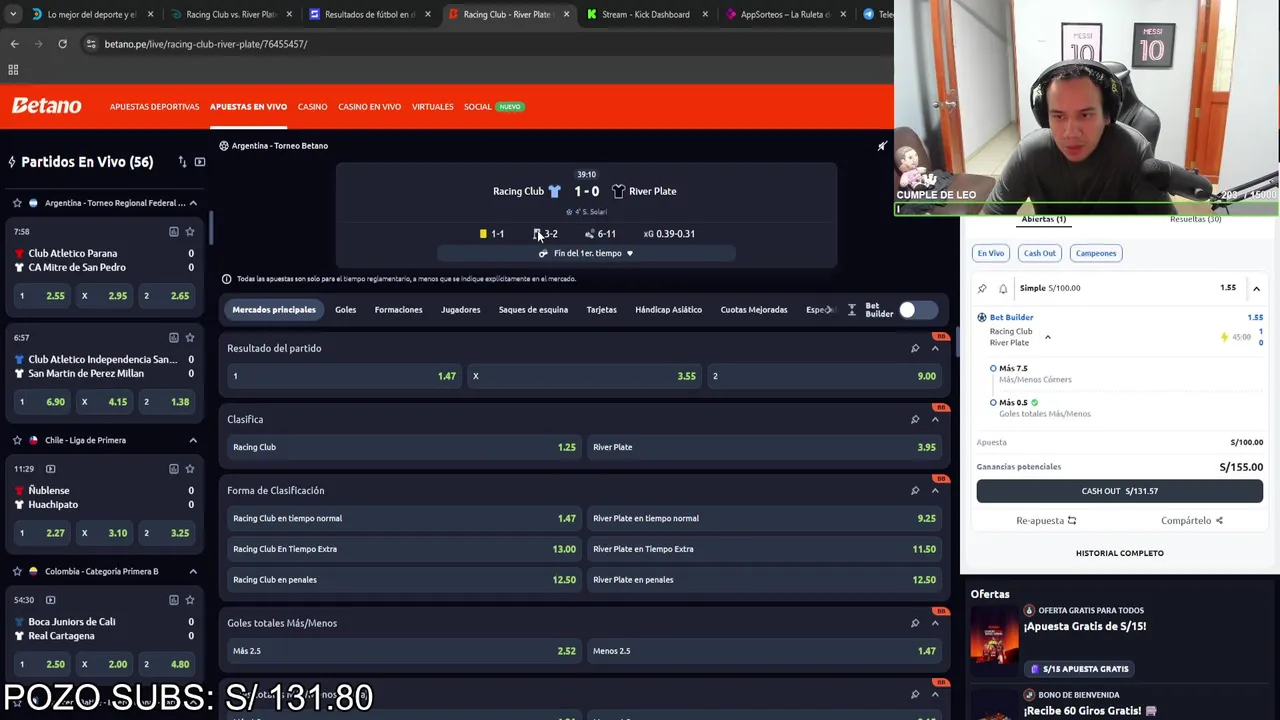The width and height of the screenshot is (1280, 720).
Task: Filter bets by En Vivo chip
Action: coord(990,253)
